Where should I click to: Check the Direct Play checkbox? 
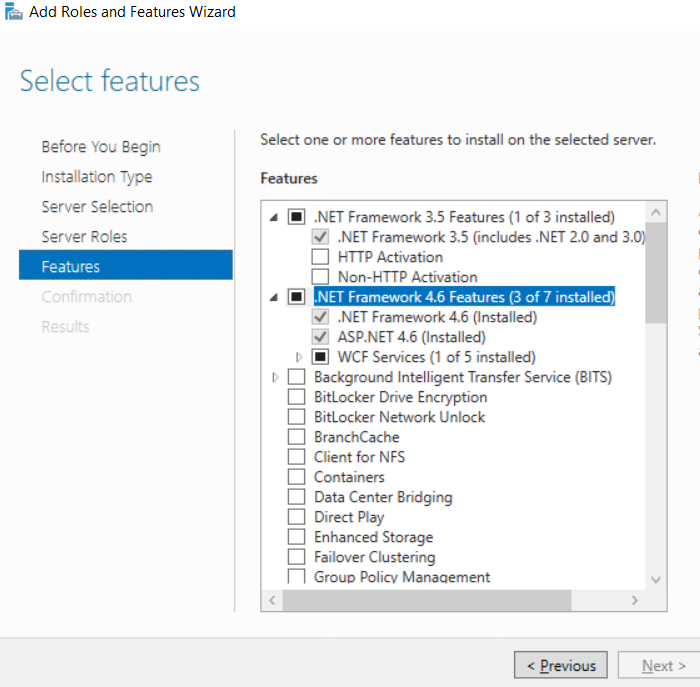tap(296, 517)
